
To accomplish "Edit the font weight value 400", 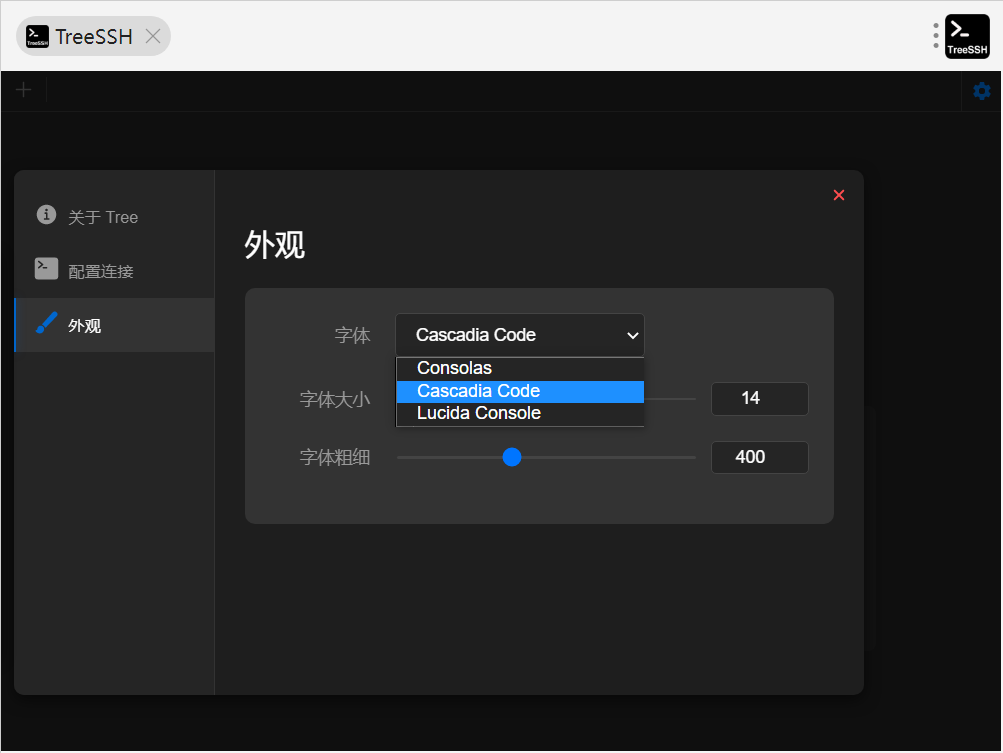I will click(759, 457).
